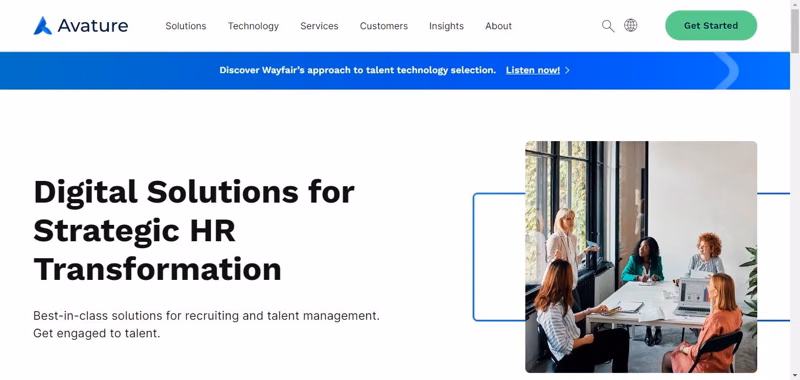Click the Best-in-class solutions subtitle text
This screenshot has height=380, width=800.
click(207, 324)
